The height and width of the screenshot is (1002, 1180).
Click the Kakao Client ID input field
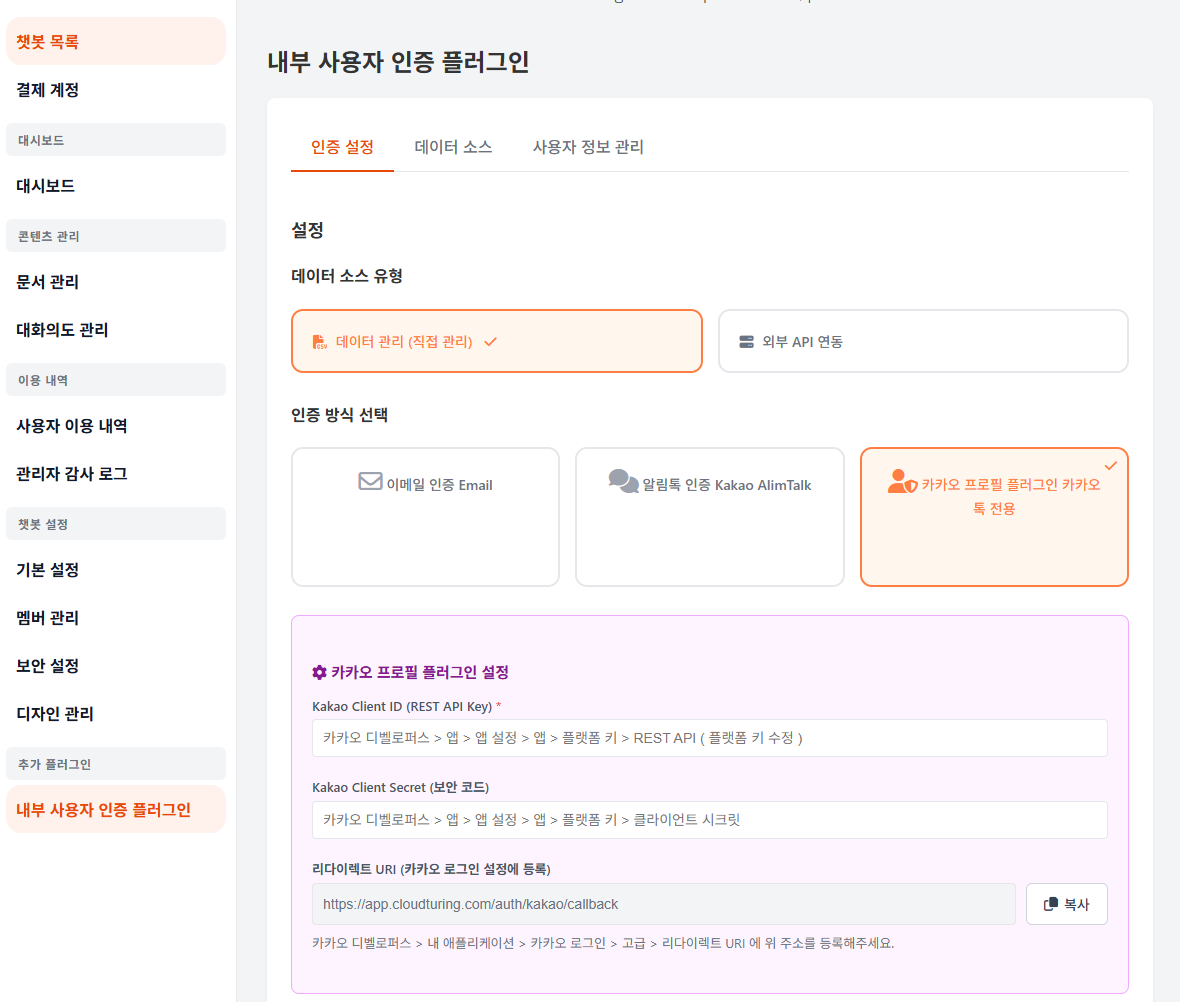pyautogui.click(x=709, y=738)
